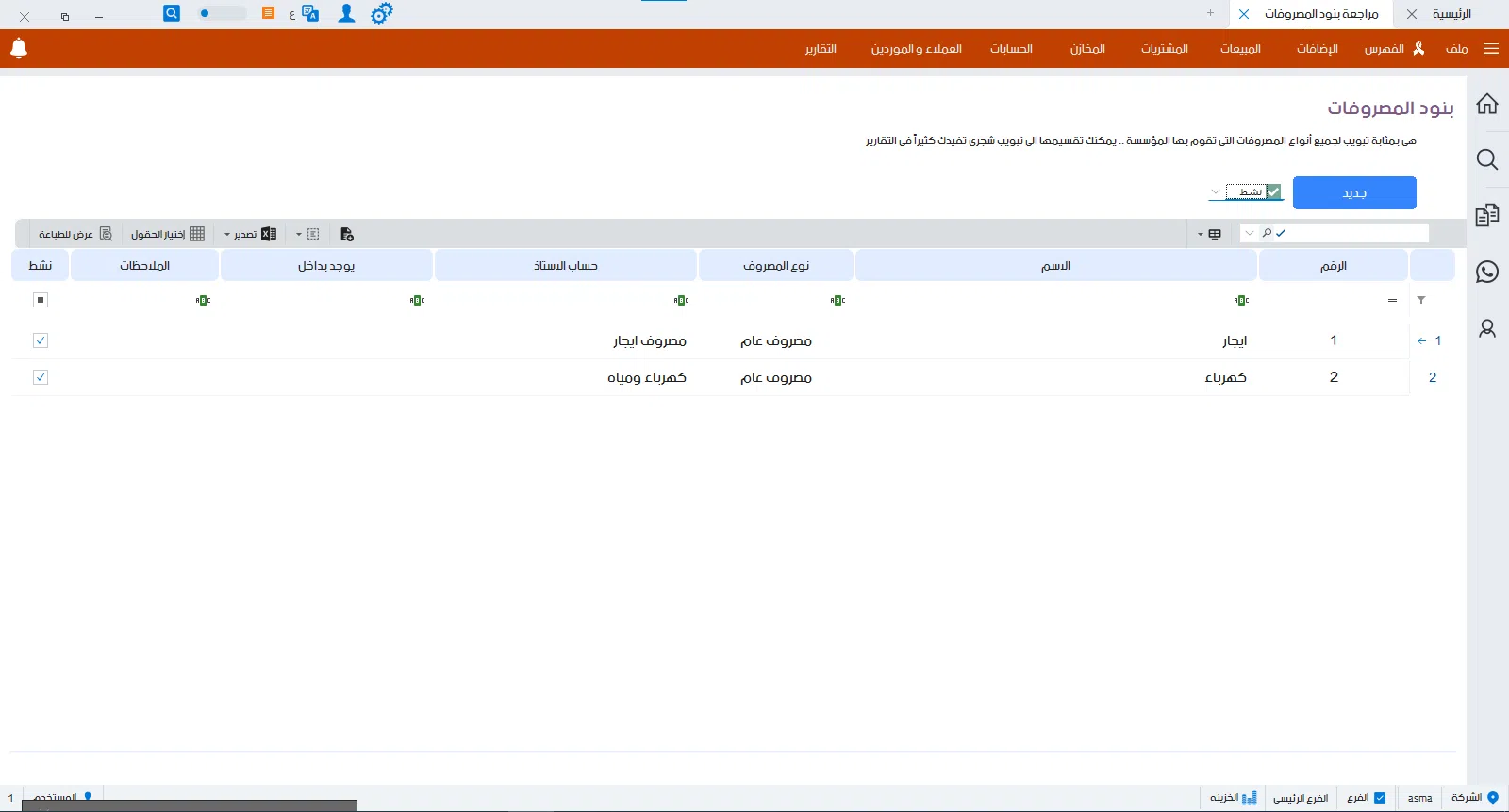Toggle the blue switch in title bar

(221, 14)
